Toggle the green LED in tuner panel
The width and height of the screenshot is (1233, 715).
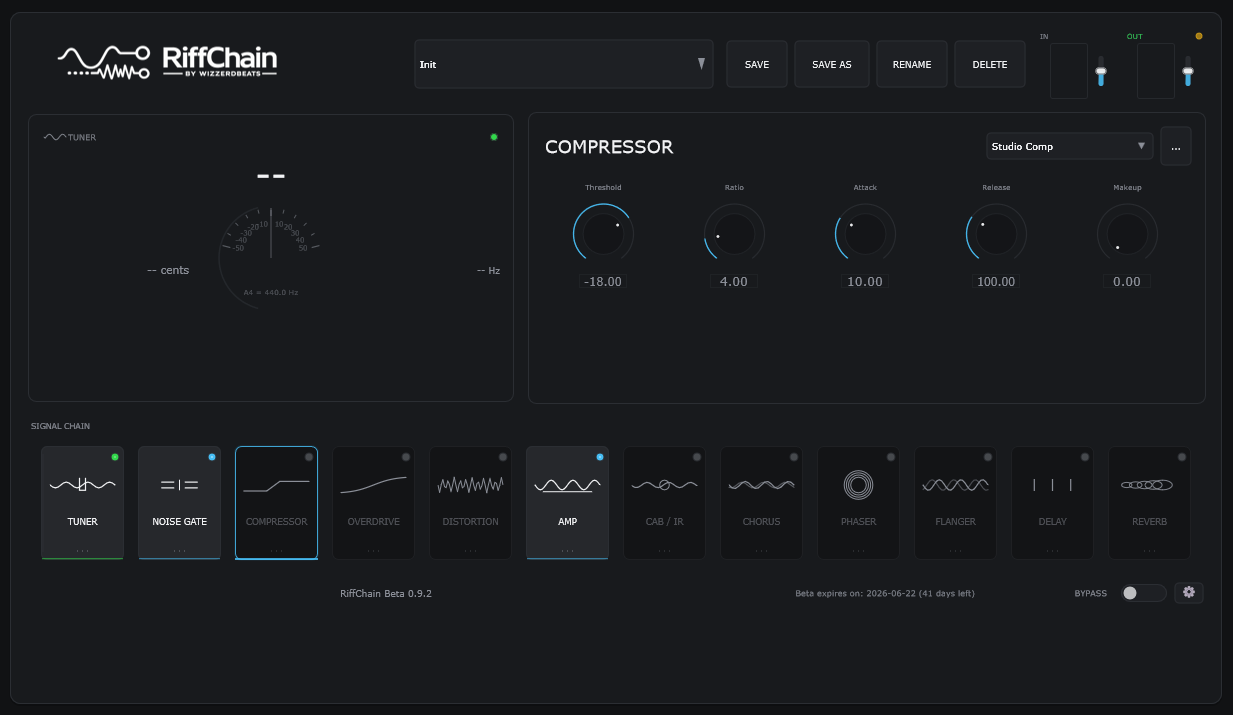(494, 137)
